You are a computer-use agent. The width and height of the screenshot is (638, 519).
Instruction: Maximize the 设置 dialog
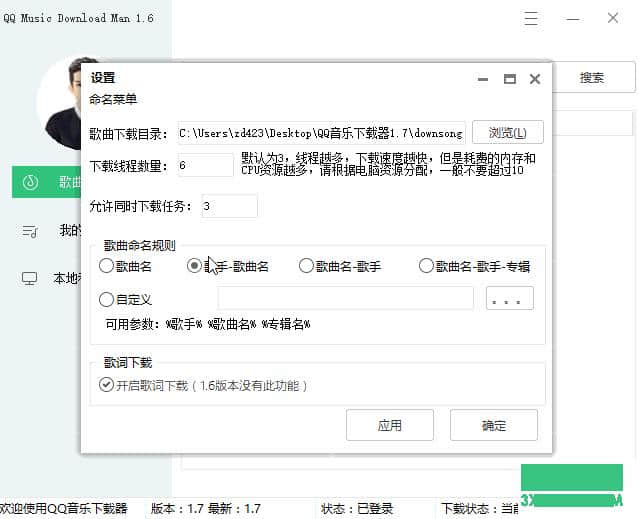point(510,79)
